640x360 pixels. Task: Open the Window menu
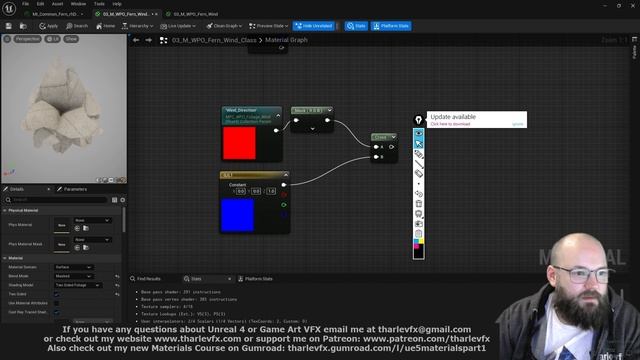coord(78,4)
